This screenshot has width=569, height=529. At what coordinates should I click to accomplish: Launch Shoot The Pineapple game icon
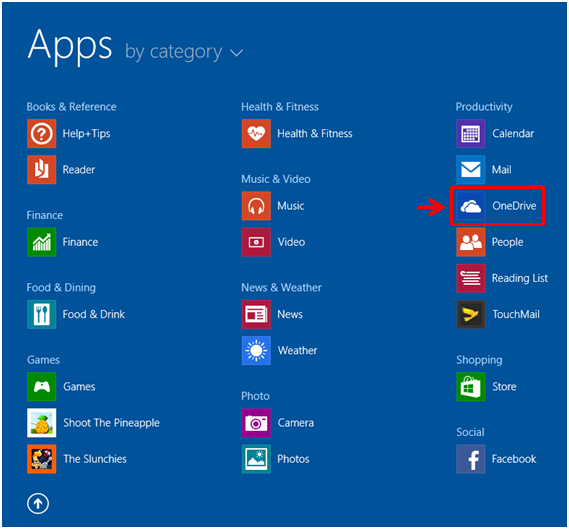click(41, 423)
